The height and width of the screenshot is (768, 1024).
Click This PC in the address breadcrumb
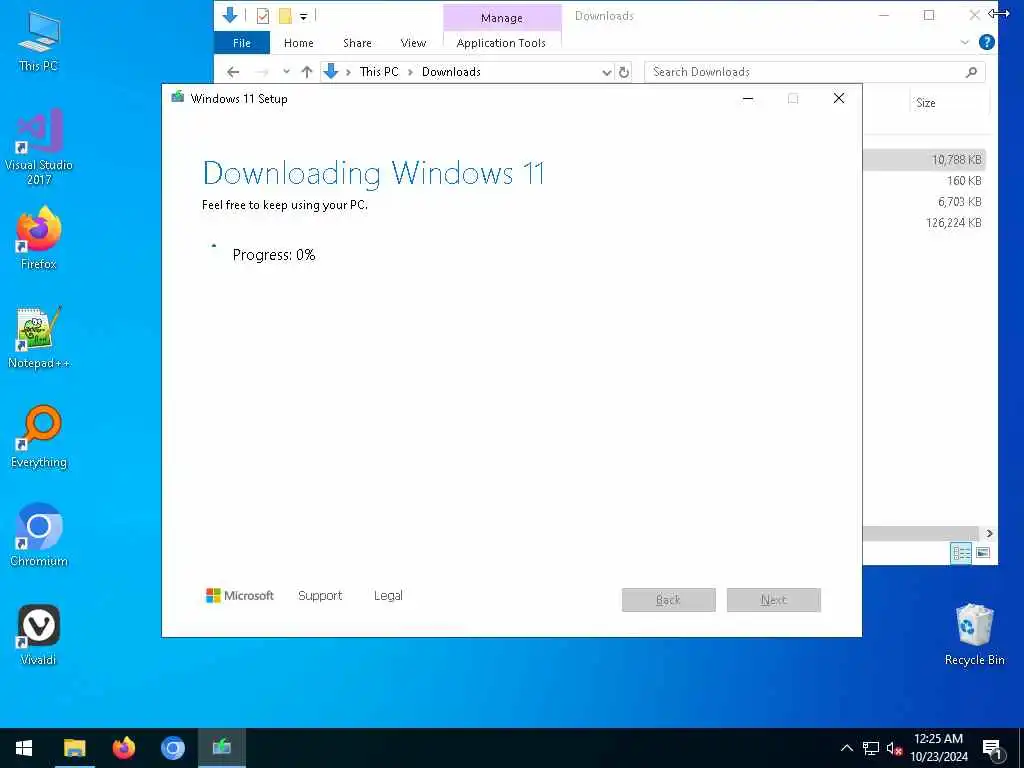coord(379,72)
